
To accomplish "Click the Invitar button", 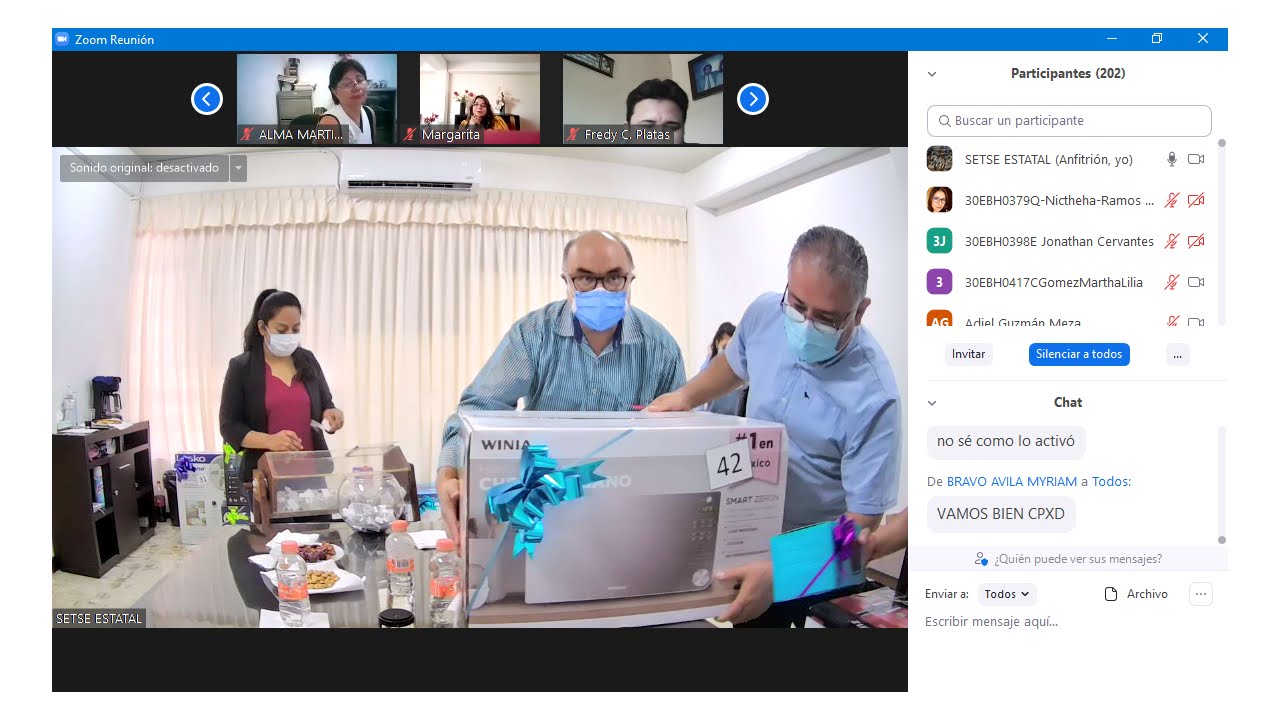I will pyautogui.click(x=968, y=354).
